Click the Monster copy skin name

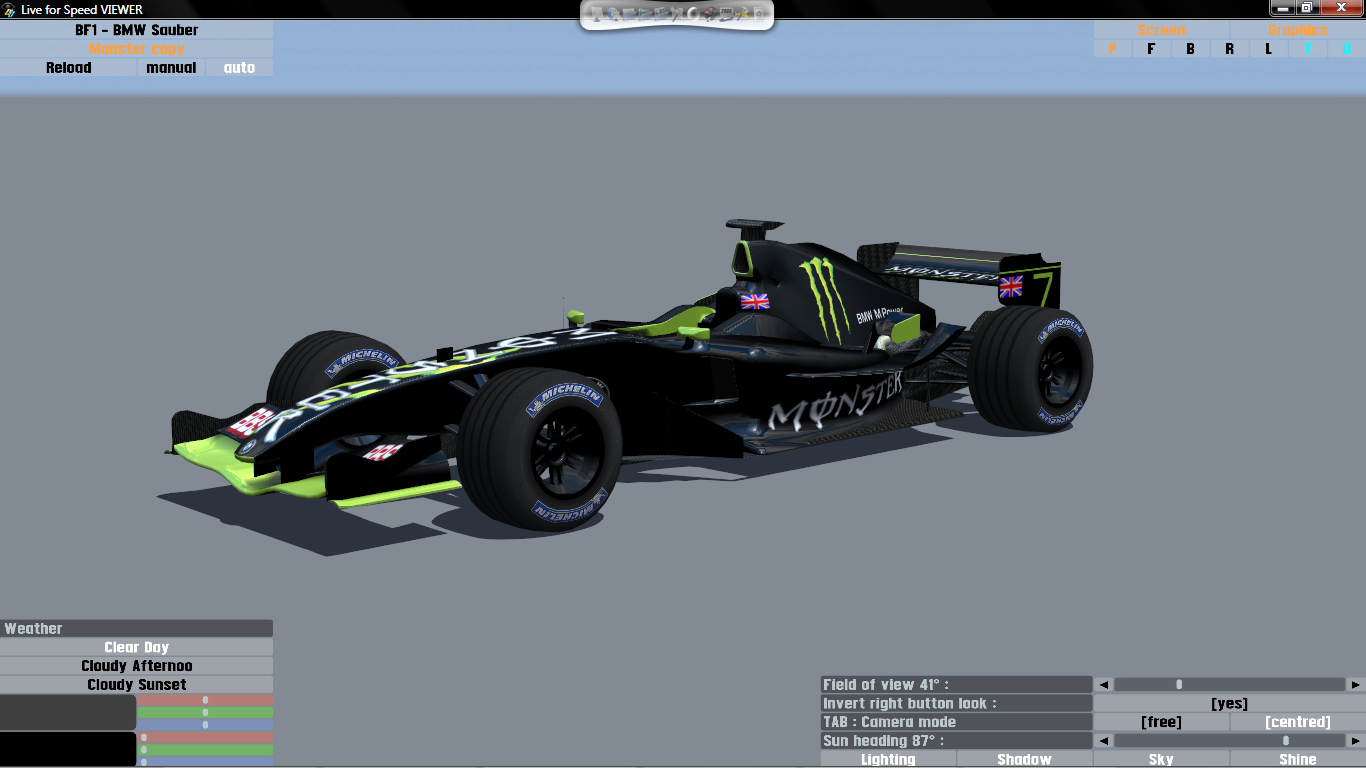point(137,49)
